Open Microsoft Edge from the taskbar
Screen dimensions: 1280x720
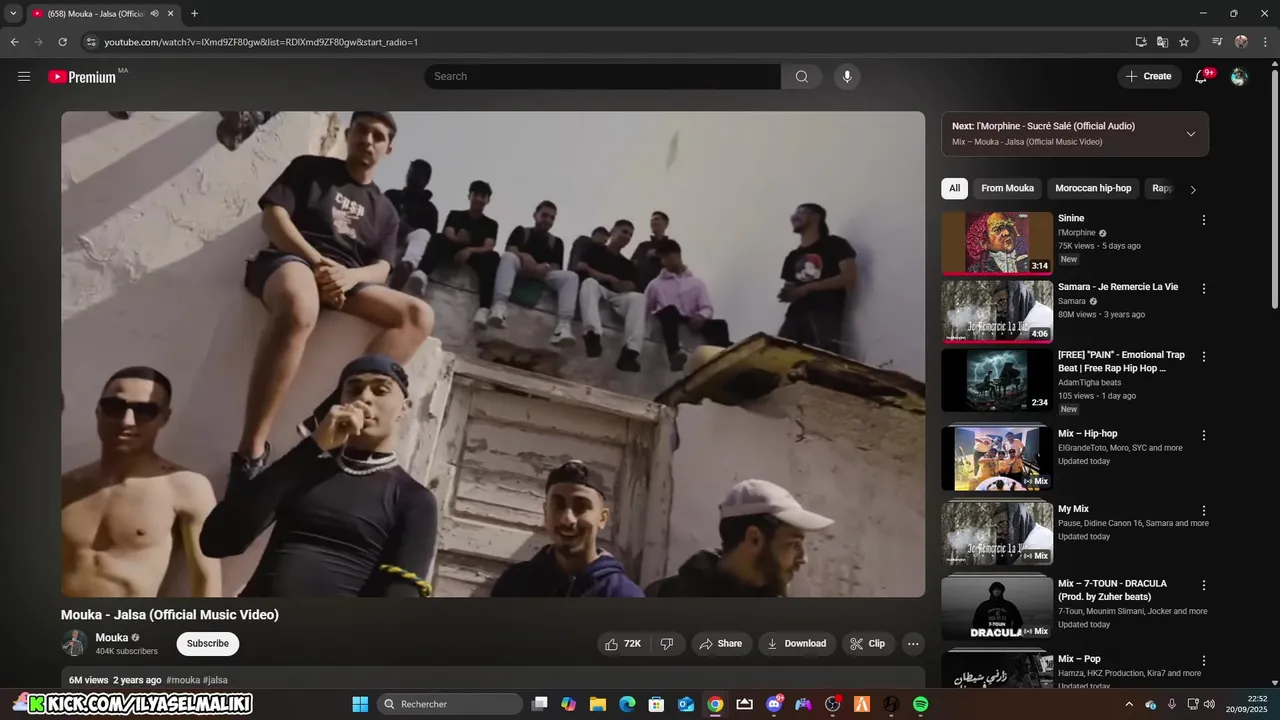point(627,704)
